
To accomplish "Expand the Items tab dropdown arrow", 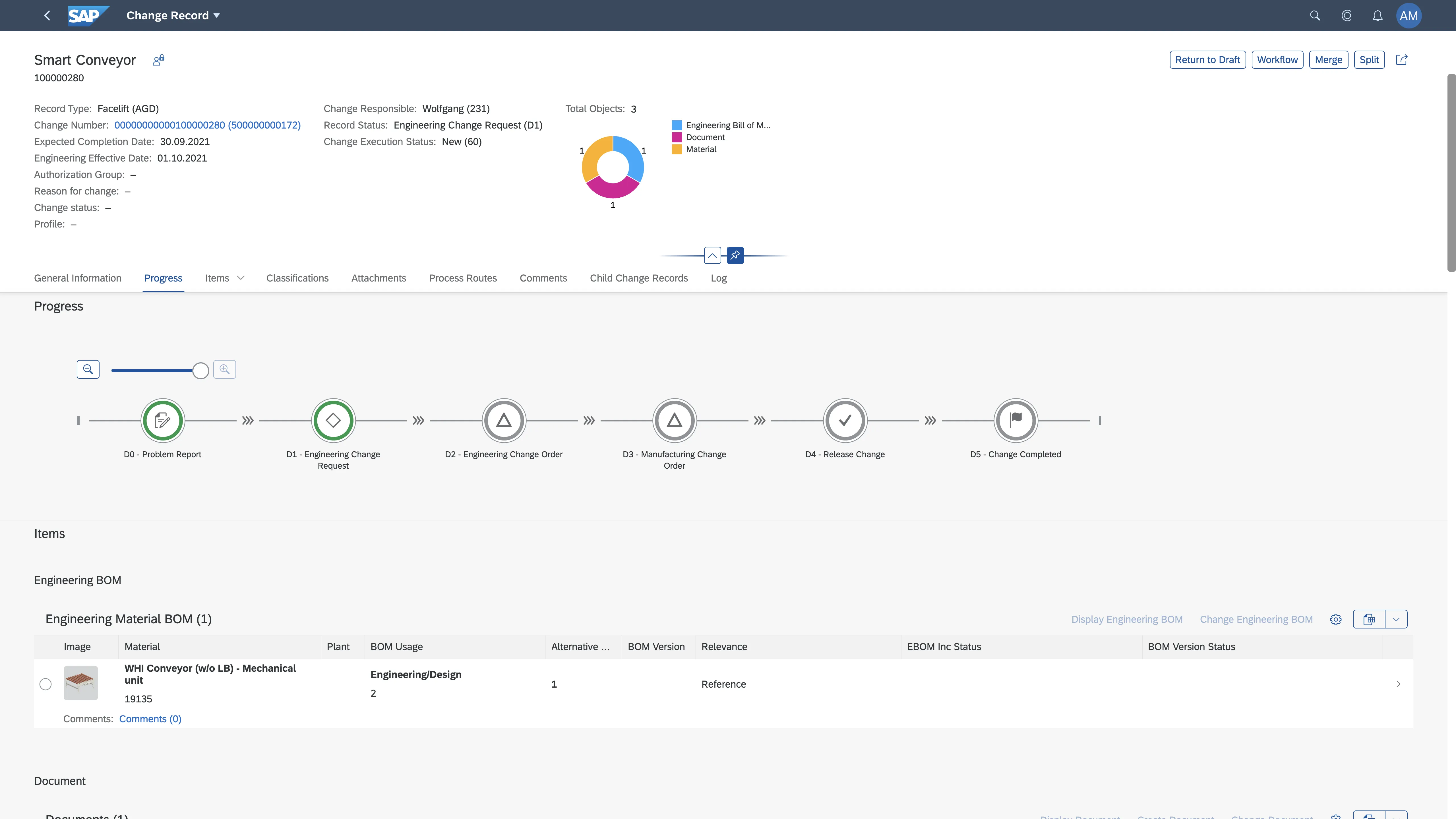I will click(241, 278).
